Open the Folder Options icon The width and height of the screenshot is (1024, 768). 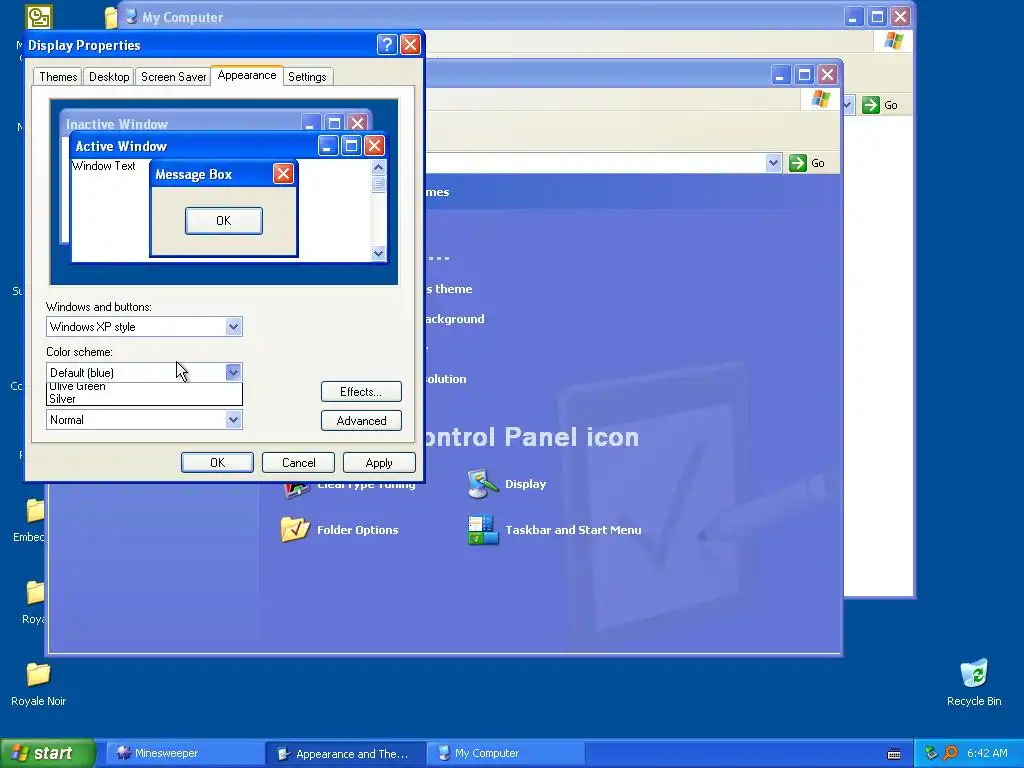[295, 530]
